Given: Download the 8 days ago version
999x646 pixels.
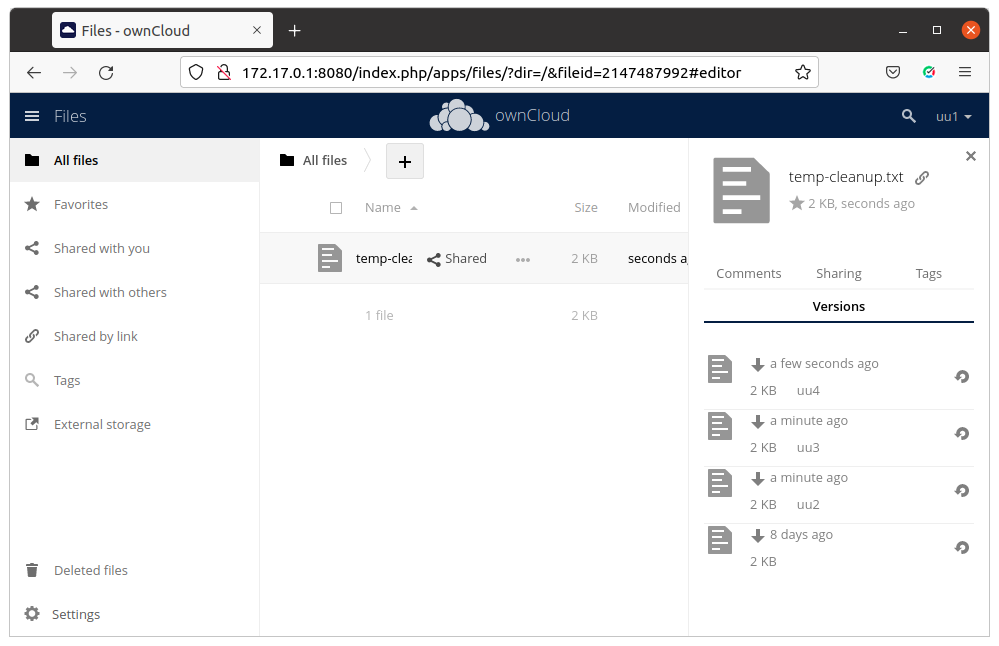Looking at the screenshot, I should (758, 536).
